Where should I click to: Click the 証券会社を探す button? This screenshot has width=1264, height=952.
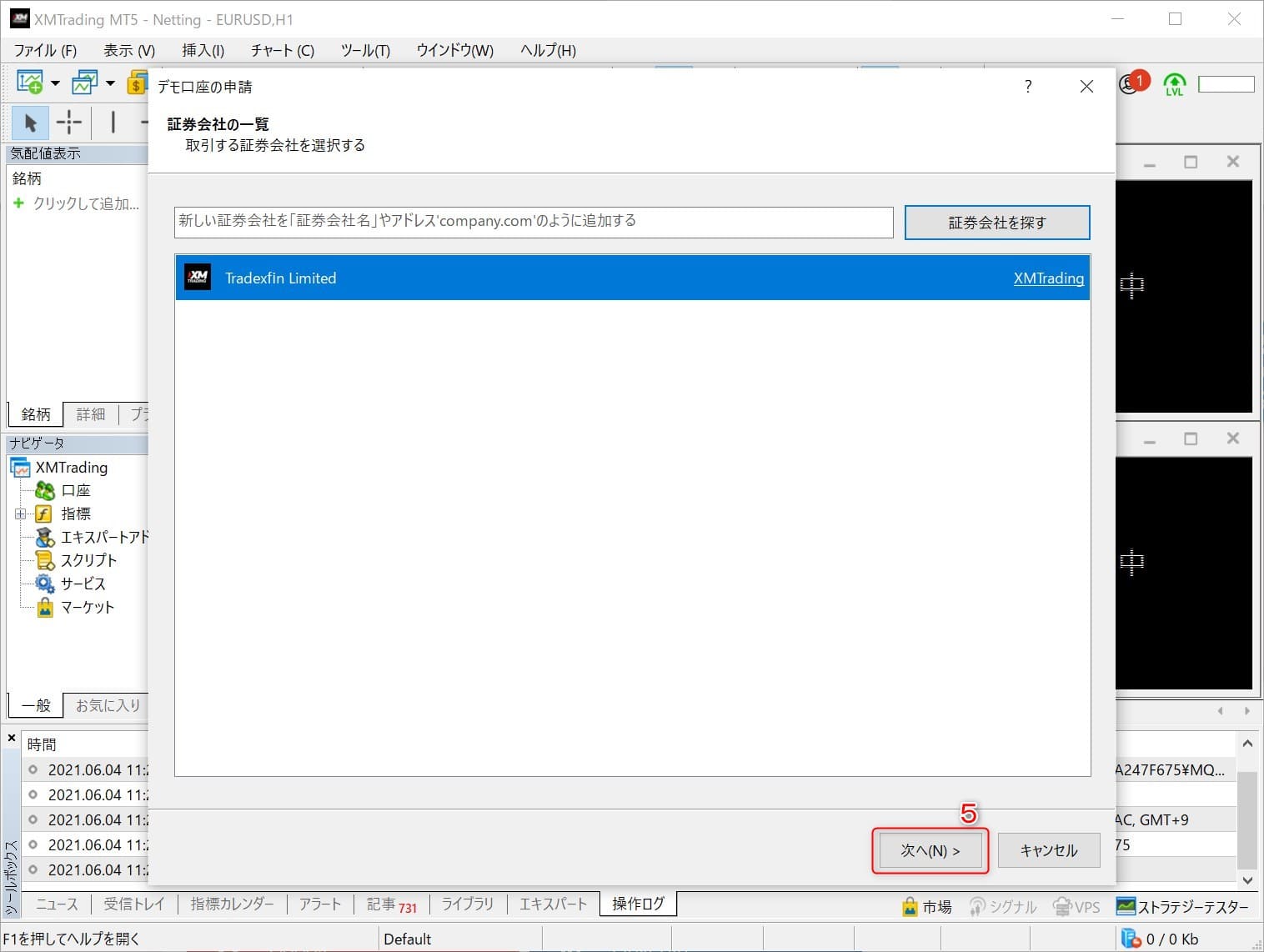tap(997, 223)
